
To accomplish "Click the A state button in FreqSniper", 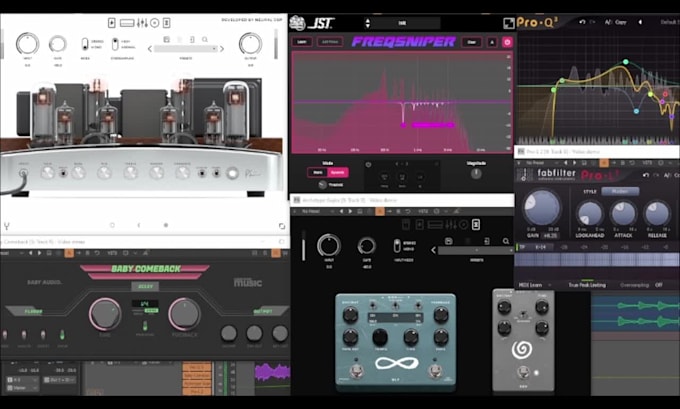I will tap(492, 42).
